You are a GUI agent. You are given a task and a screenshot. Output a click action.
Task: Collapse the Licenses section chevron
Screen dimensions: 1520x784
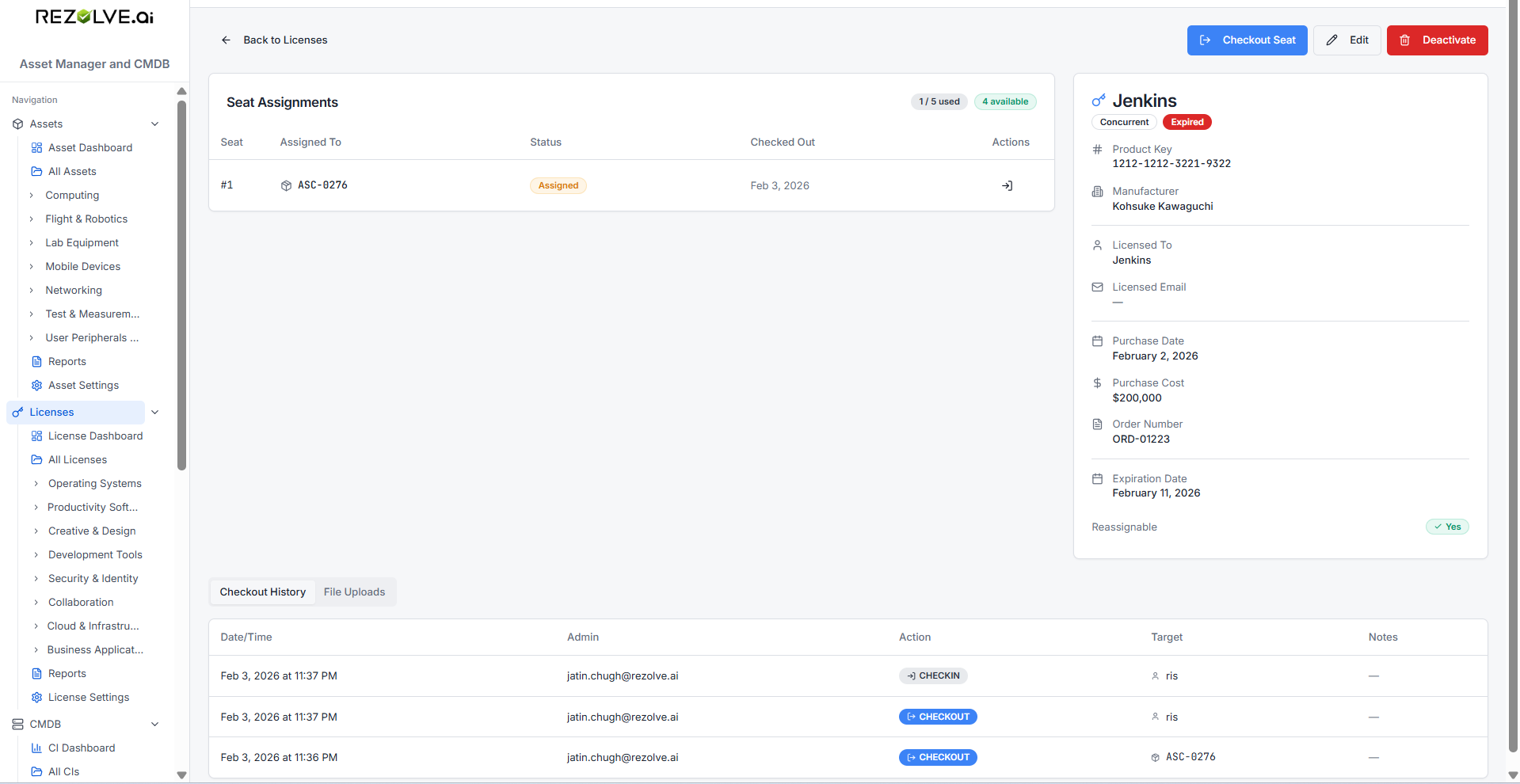155,413
